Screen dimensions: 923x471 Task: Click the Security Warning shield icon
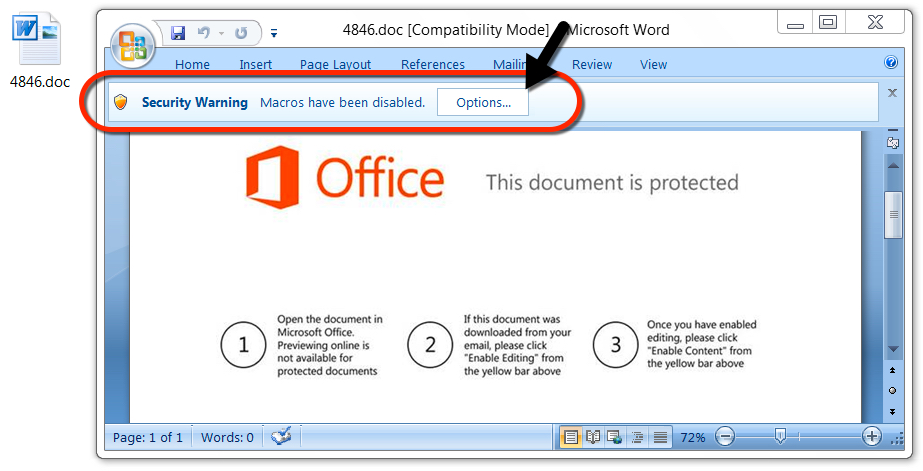[121, 102]
